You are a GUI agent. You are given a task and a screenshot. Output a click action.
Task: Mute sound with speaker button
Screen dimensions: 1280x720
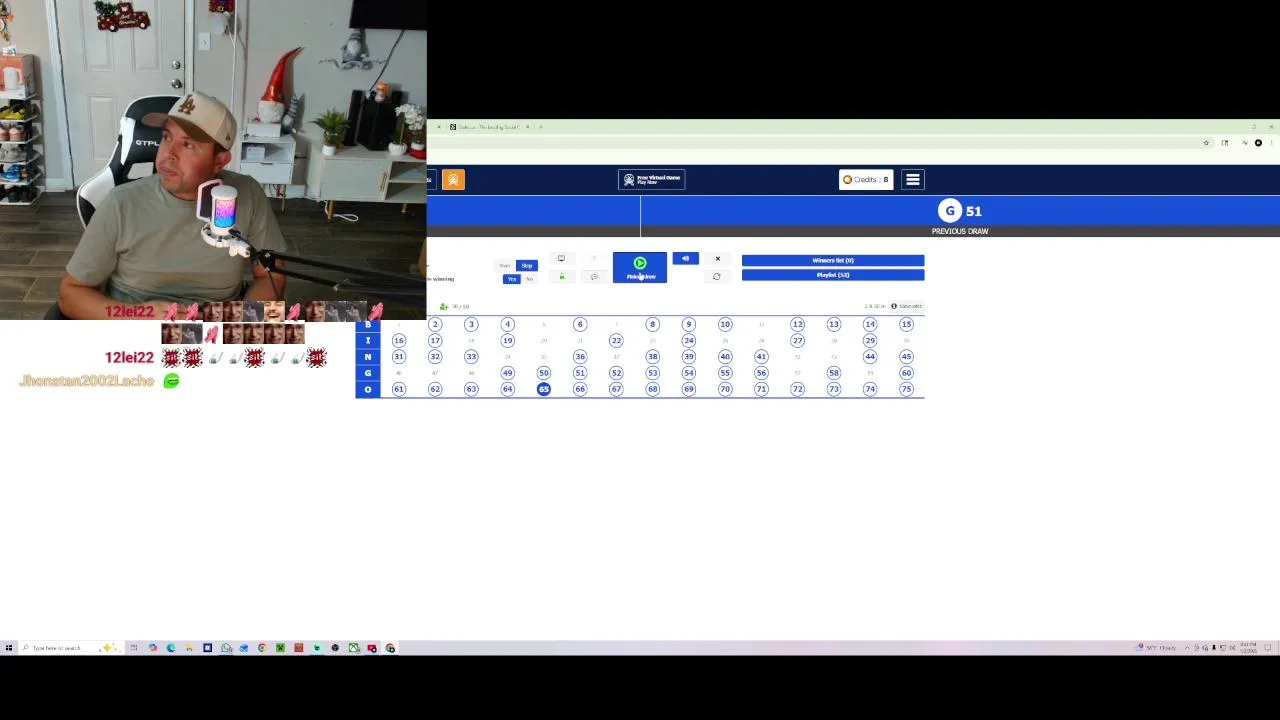(686, 259)
